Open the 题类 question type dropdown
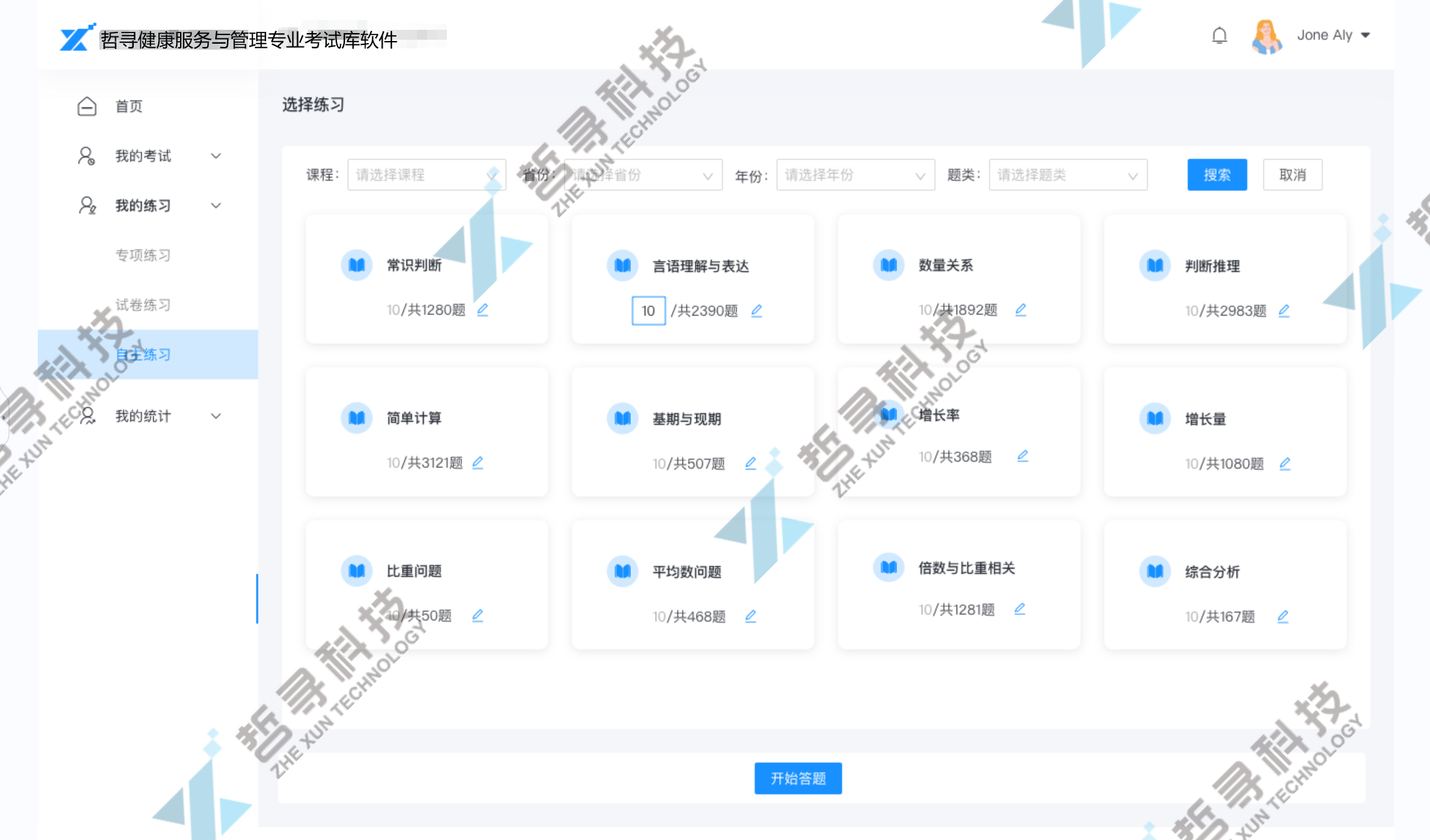The height and width of the screenshot is (840, 1430). tap(1068, 175)
